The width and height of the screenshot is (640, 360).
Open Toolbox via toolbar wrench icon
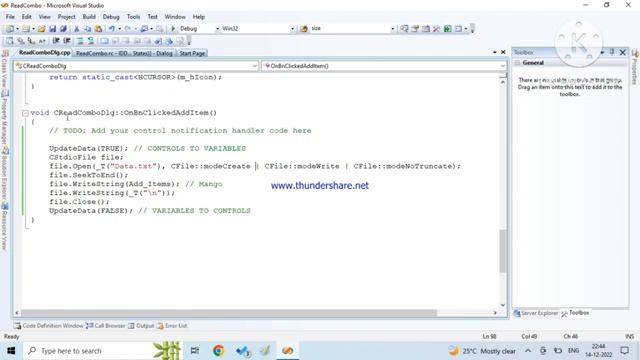pos(437,29)
